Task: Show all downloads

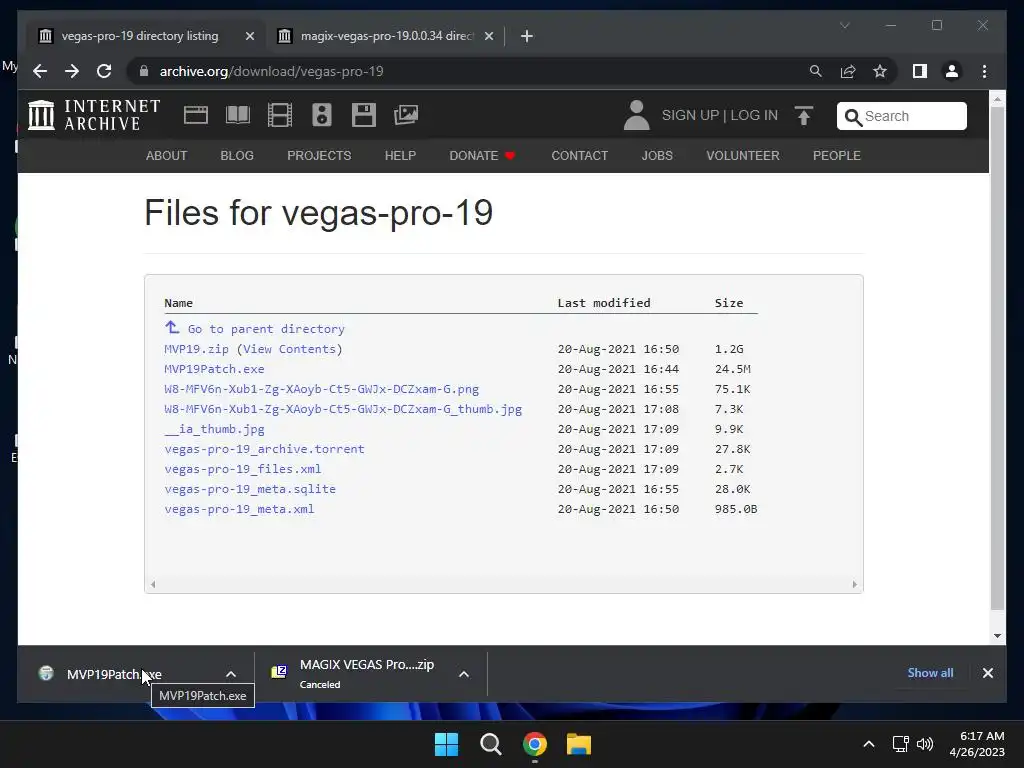Action: click(930, 673)
